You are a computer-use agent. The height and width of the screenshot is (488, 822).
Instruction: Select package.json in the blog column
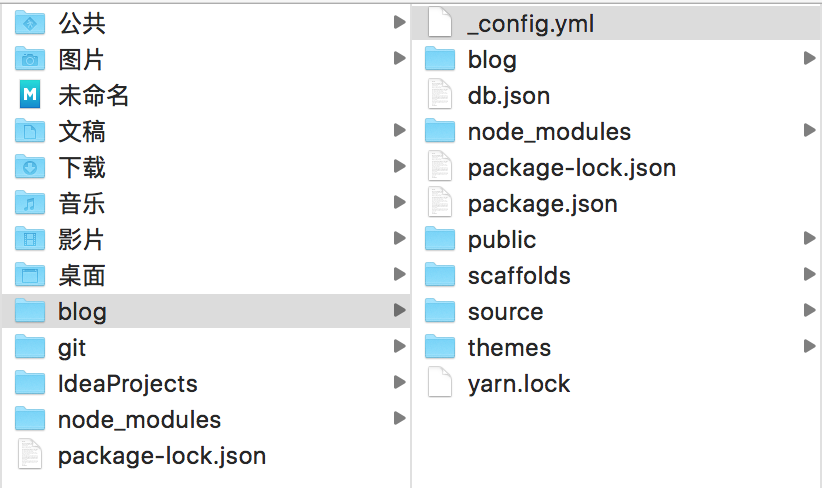542,203
